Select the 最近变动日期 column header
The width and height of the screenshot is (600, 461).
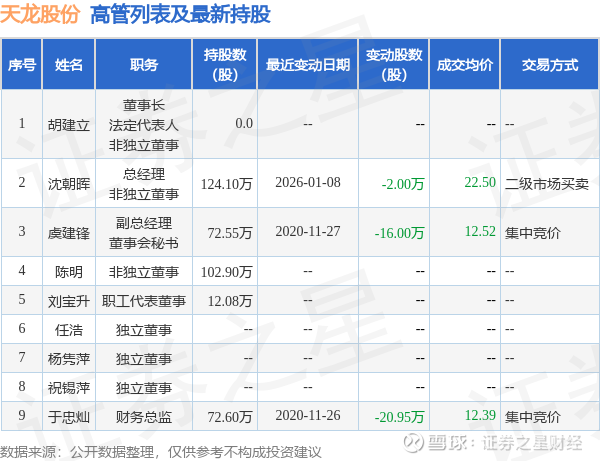coord(308,64)
